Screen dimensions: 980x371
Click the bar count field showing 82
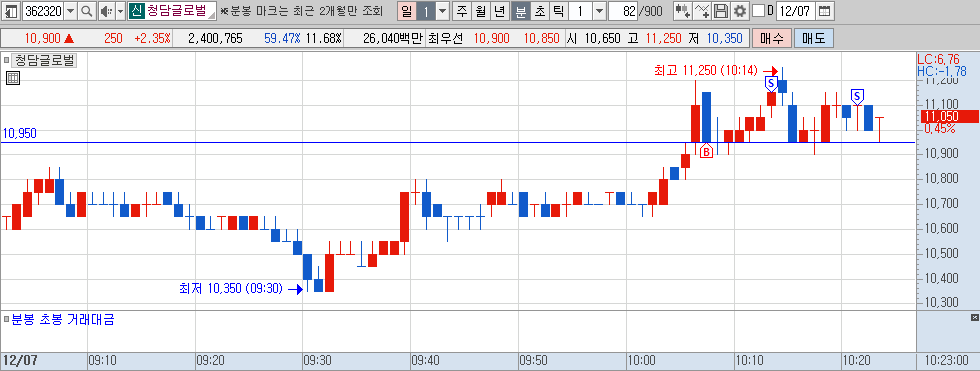[622, 11]
